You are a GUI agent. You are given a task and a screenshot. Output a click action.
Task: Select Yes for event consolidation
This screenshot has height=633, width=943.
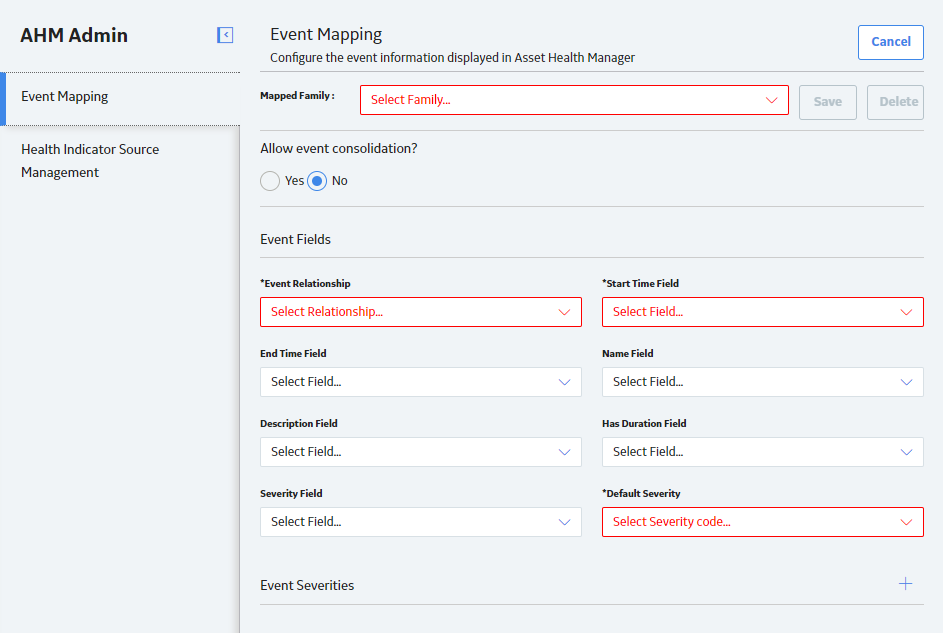270,181
